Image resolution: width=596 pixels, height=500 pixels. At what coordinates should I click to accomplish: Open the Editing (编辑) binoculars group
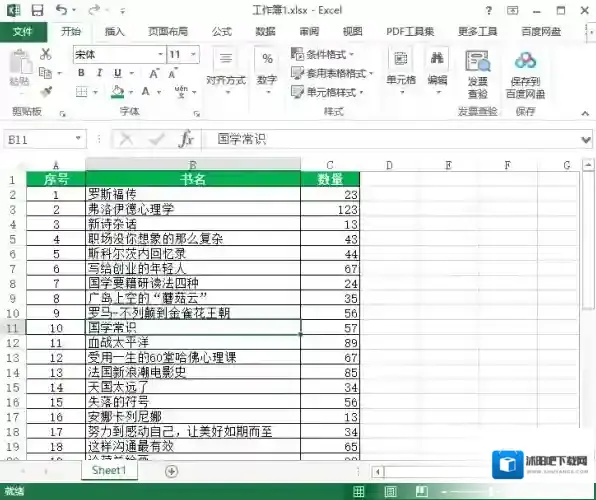(437, 70)
